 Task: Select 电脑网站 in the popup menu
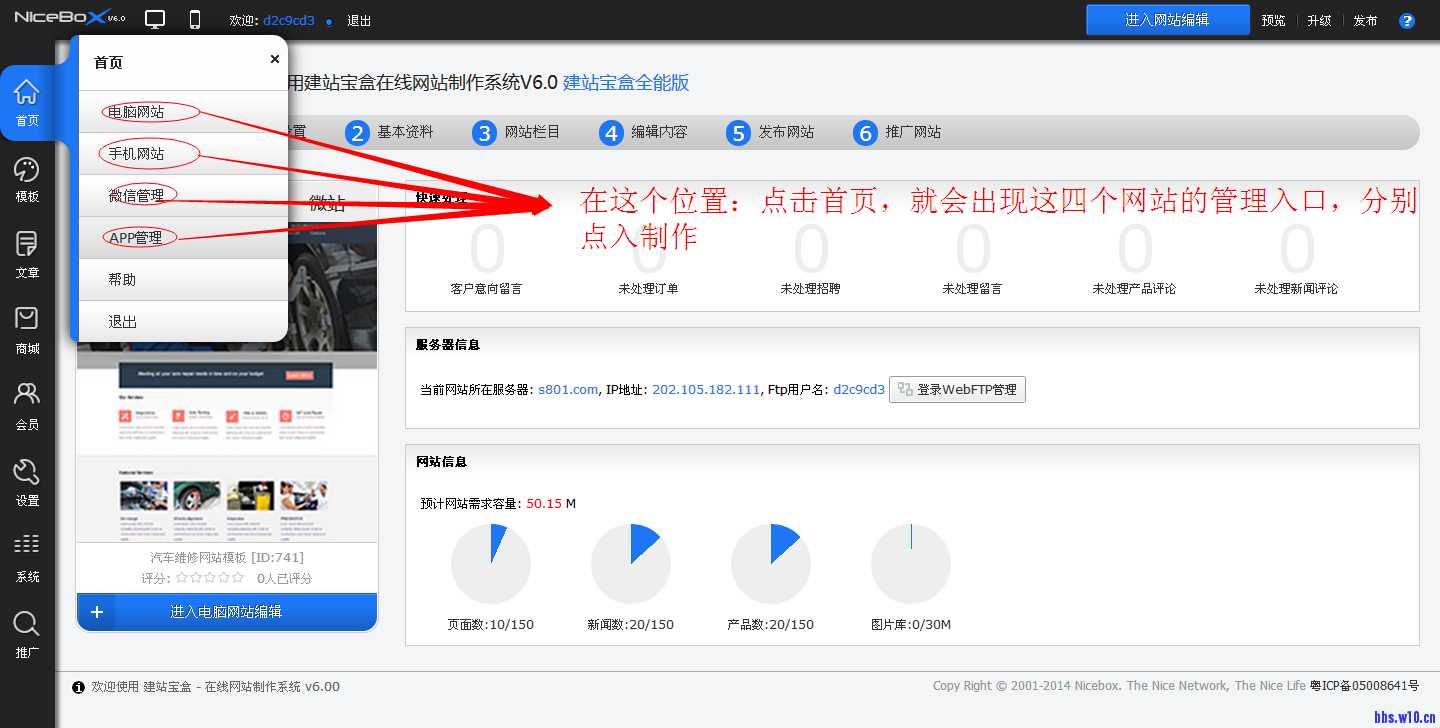[137, 112]
